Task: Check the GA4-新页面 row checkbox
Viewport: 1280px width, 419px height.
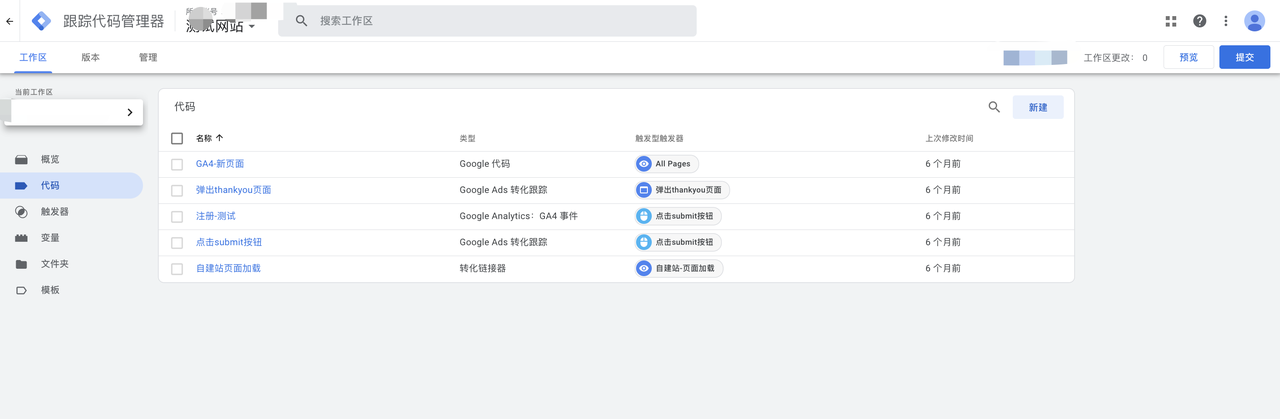Action: point(177,164)
